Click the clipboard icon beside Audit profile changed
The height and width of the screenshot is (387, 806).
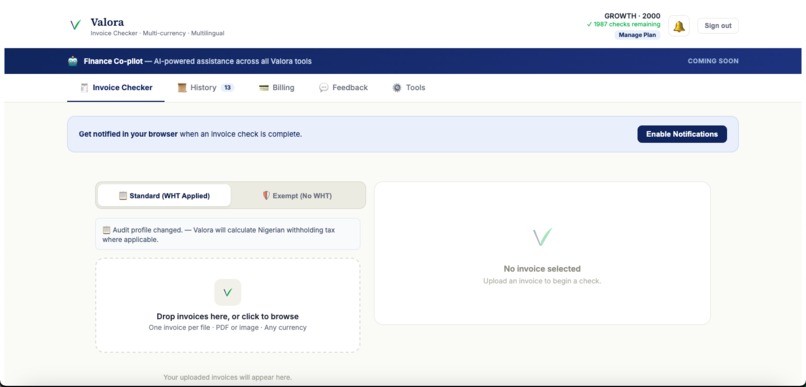(106, 230)
